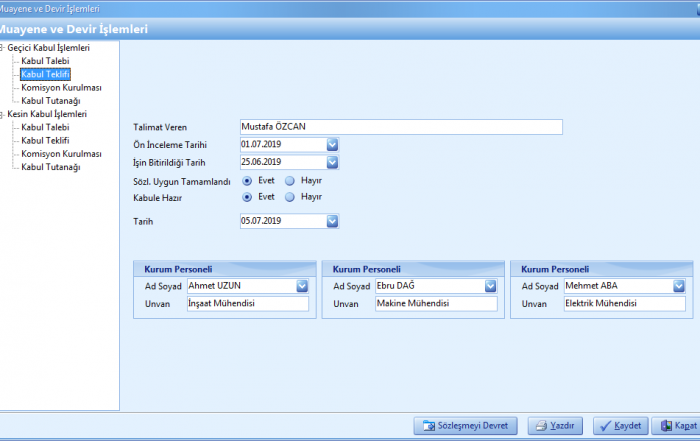Choose Hayır for Kabule Hazır

pos(290,197)
